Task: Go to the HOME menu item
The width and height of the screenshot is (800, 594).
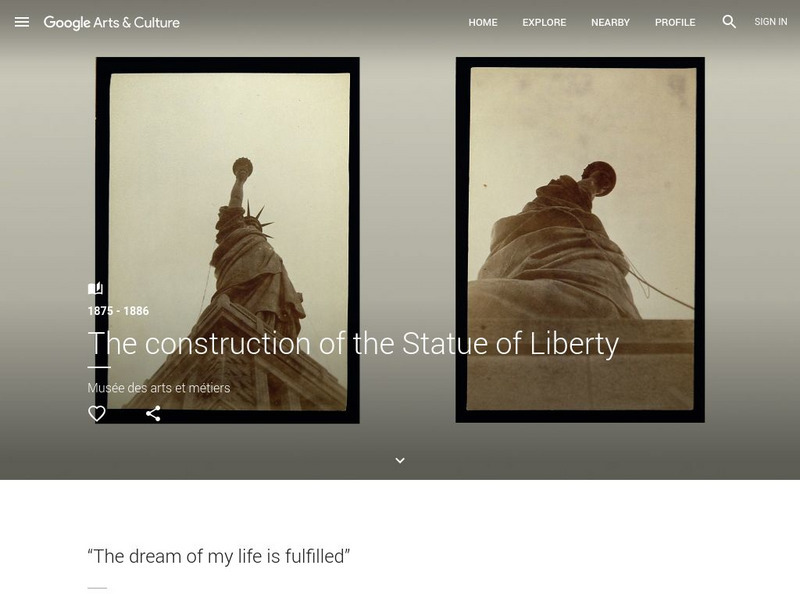Action: click(483, 22)
